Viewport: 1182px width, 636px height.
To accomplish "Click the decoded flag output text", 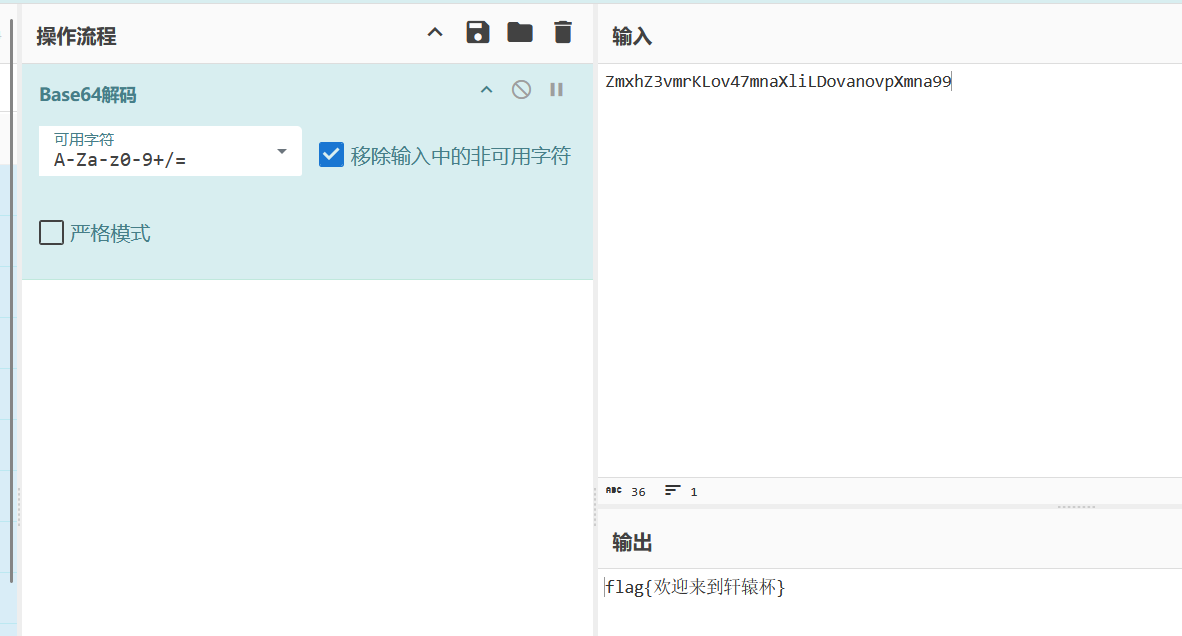I will tap(696, 588).
